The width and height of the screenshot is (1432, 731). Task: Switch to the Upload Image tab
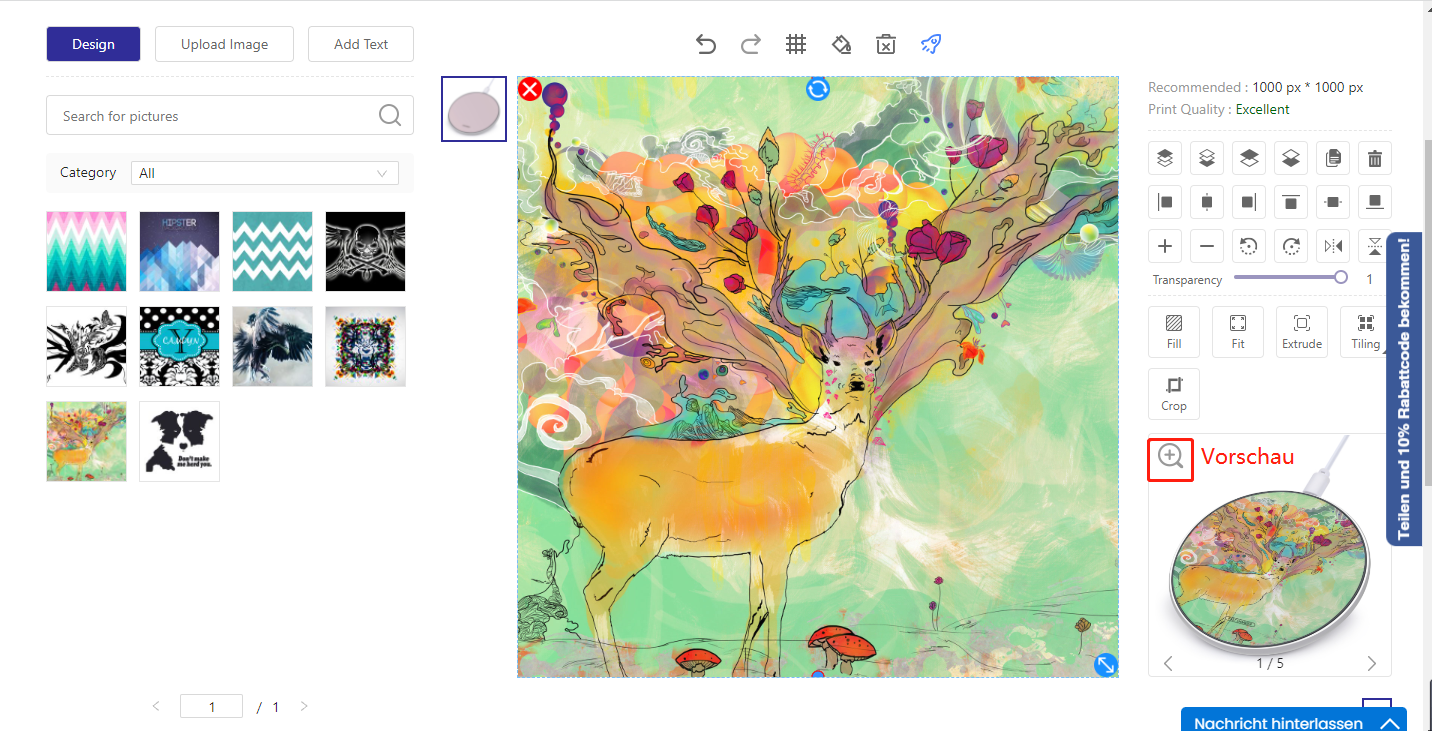[224, 44]
